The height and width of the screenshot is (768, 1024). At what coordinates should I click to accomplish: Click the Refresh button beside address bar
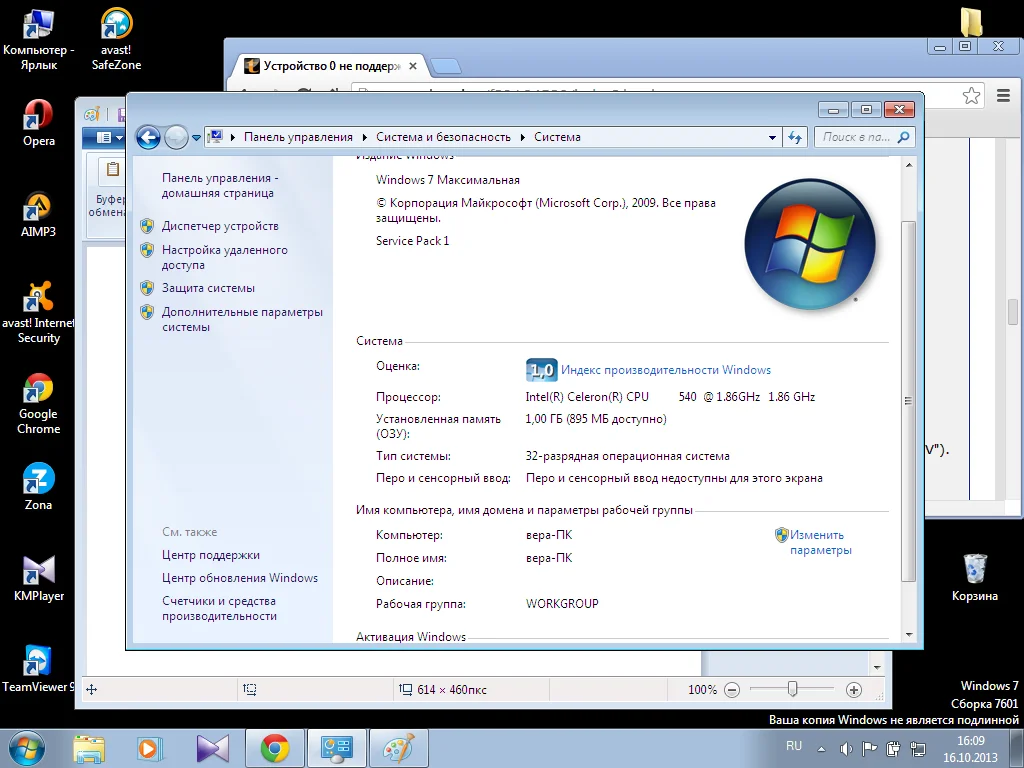795,137
